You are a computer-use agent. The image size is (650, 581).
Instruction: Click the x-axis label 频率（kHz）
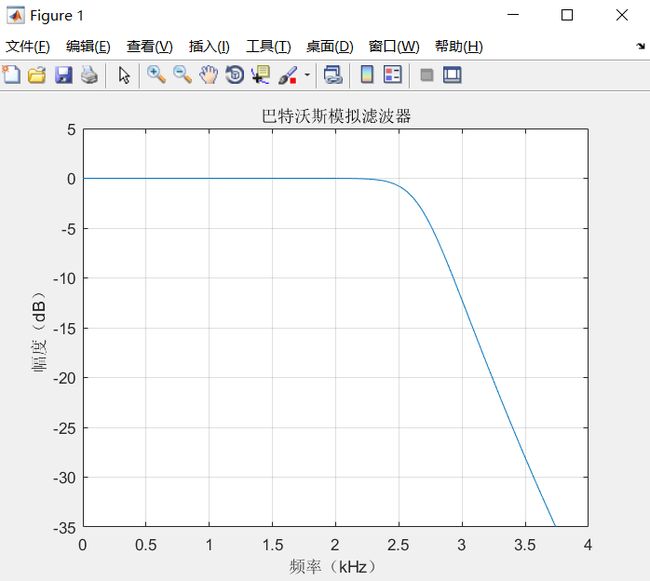(332, 566)
